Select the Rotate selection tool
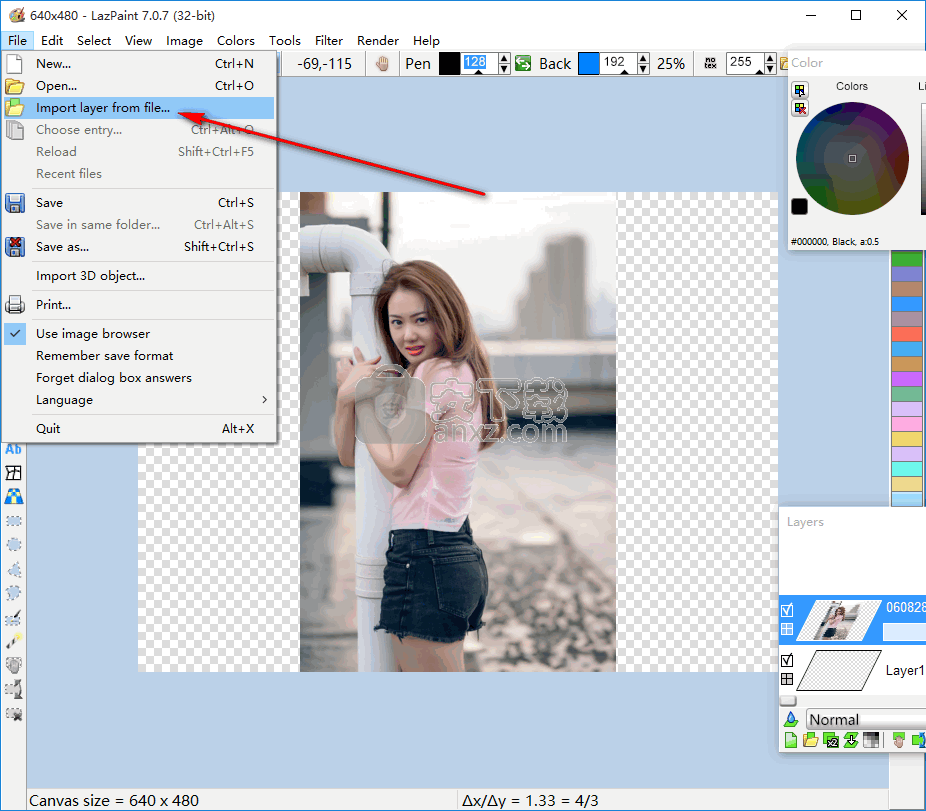This screenshot has height=811, width=926. [x=14, y=689]
